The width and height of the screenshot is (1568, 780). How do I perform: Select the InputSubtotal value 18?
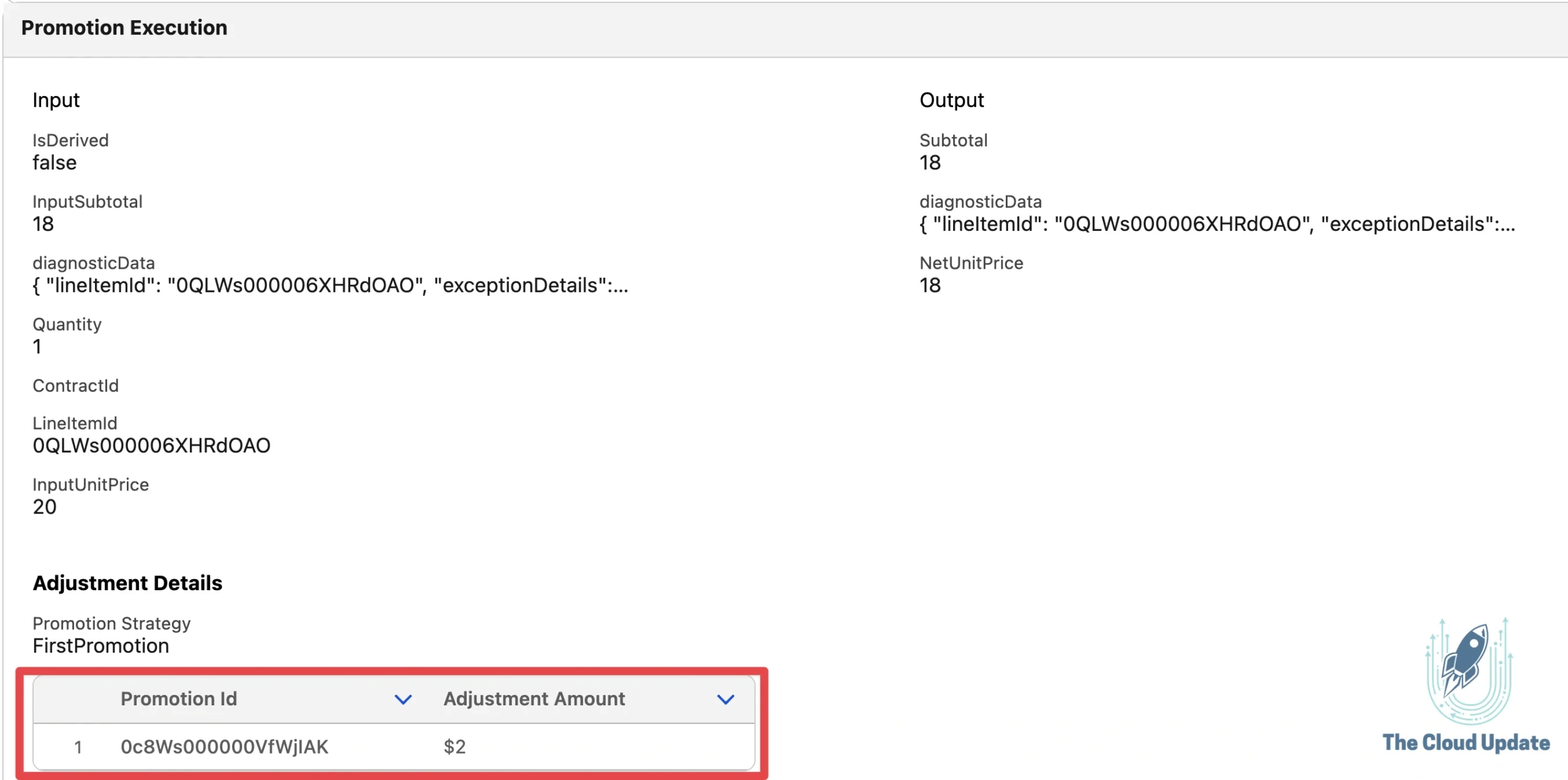43,224
